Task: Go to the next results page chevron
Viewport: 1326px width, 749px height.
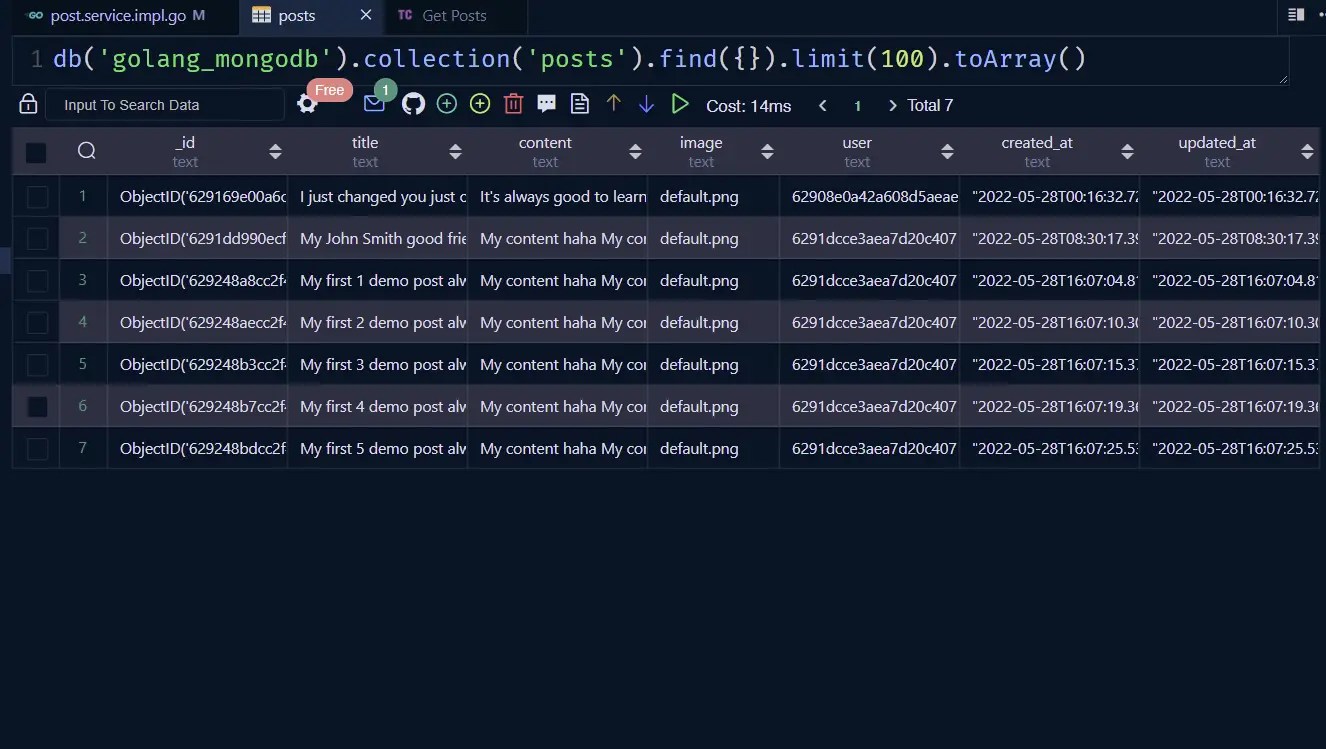Action: 891,105
